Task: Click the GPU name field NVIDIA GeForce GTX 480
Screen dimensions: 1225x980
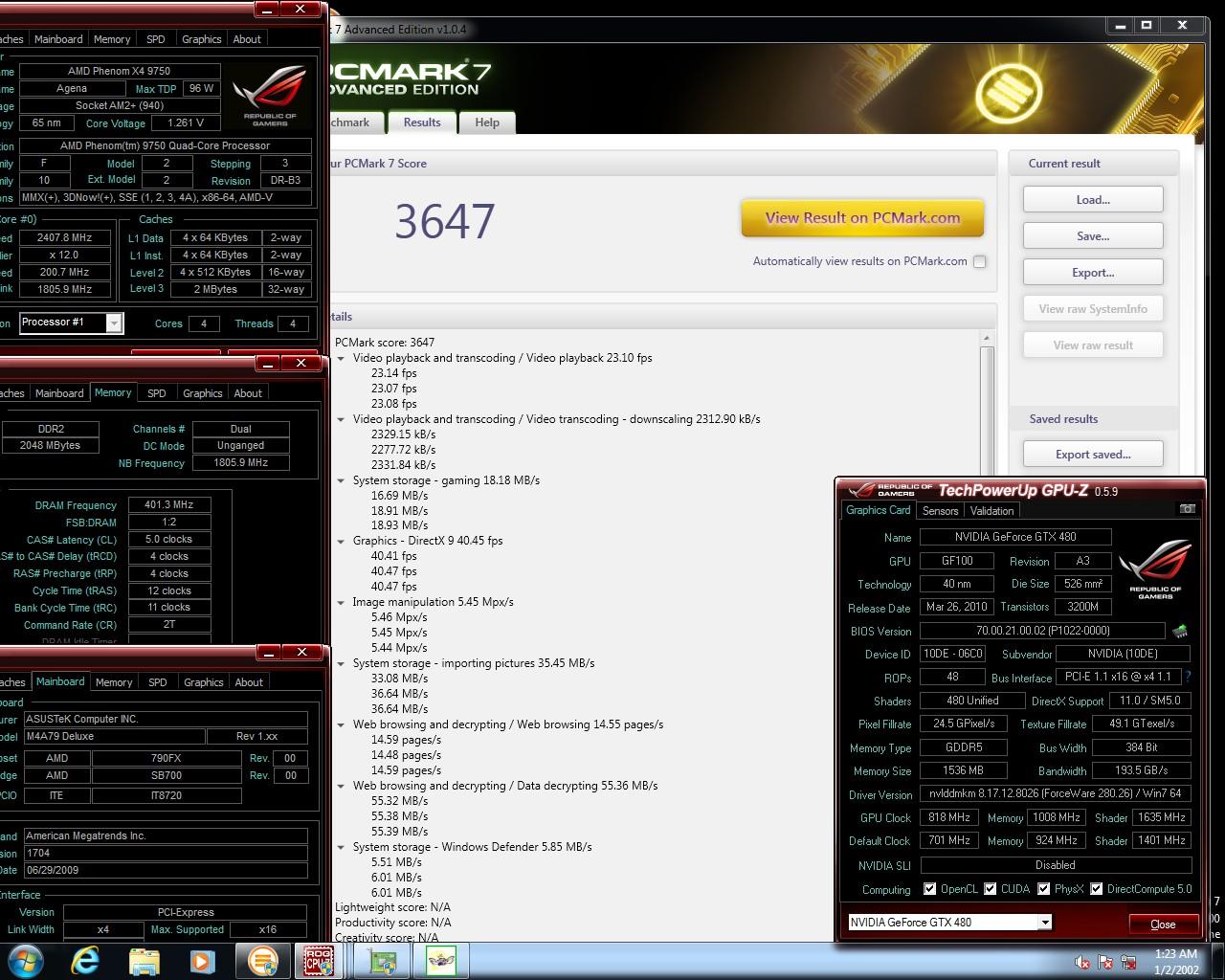Action: [x=1015, y=537]
